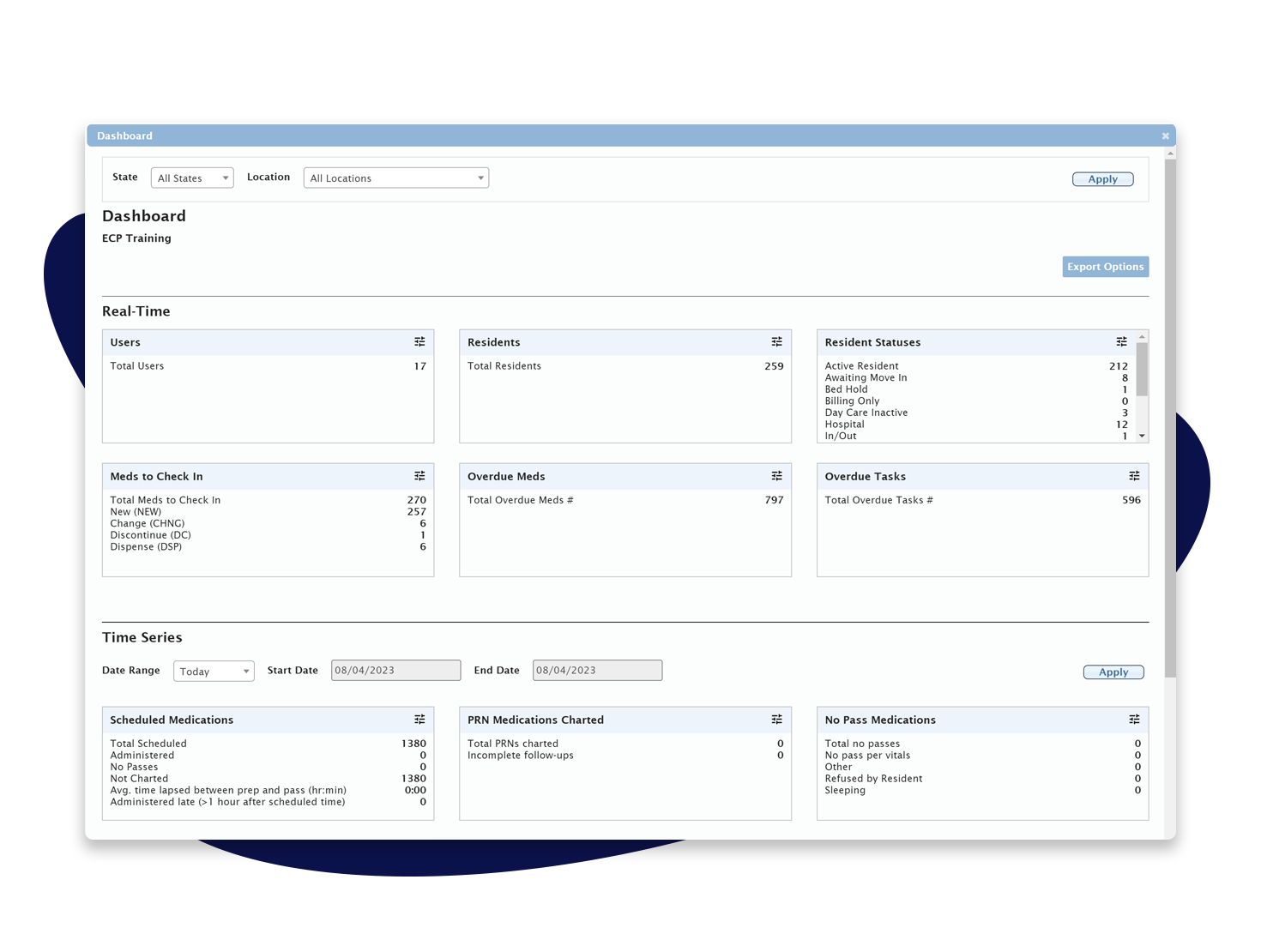The image size is (1261, 952).
Task: Click the Start Date field
Action: pos(395,670)
